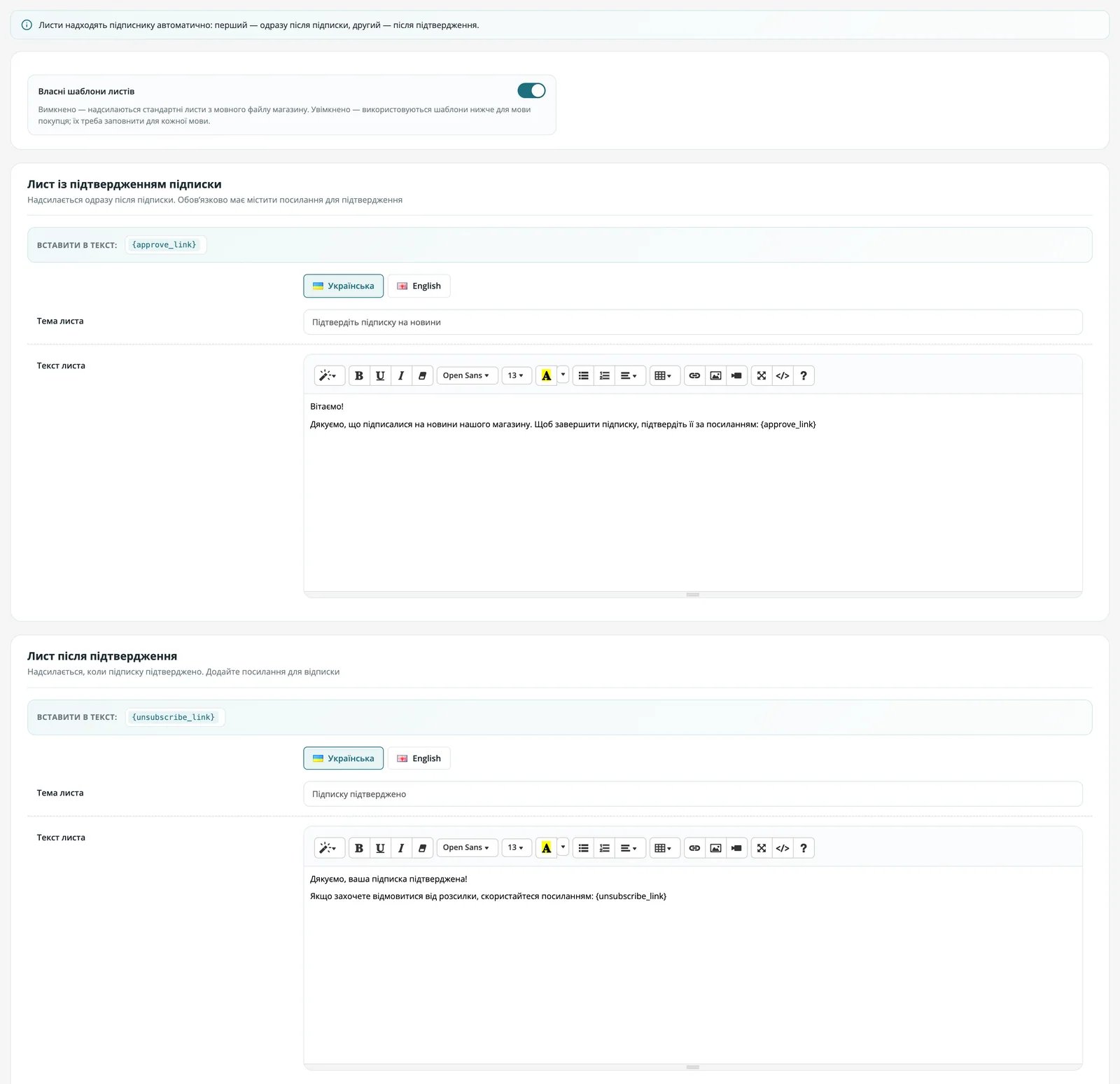This screenshot has height=1084, width=1120.
Task: Clear formatting with eraser in first editor
Action: tap(422, 376)
